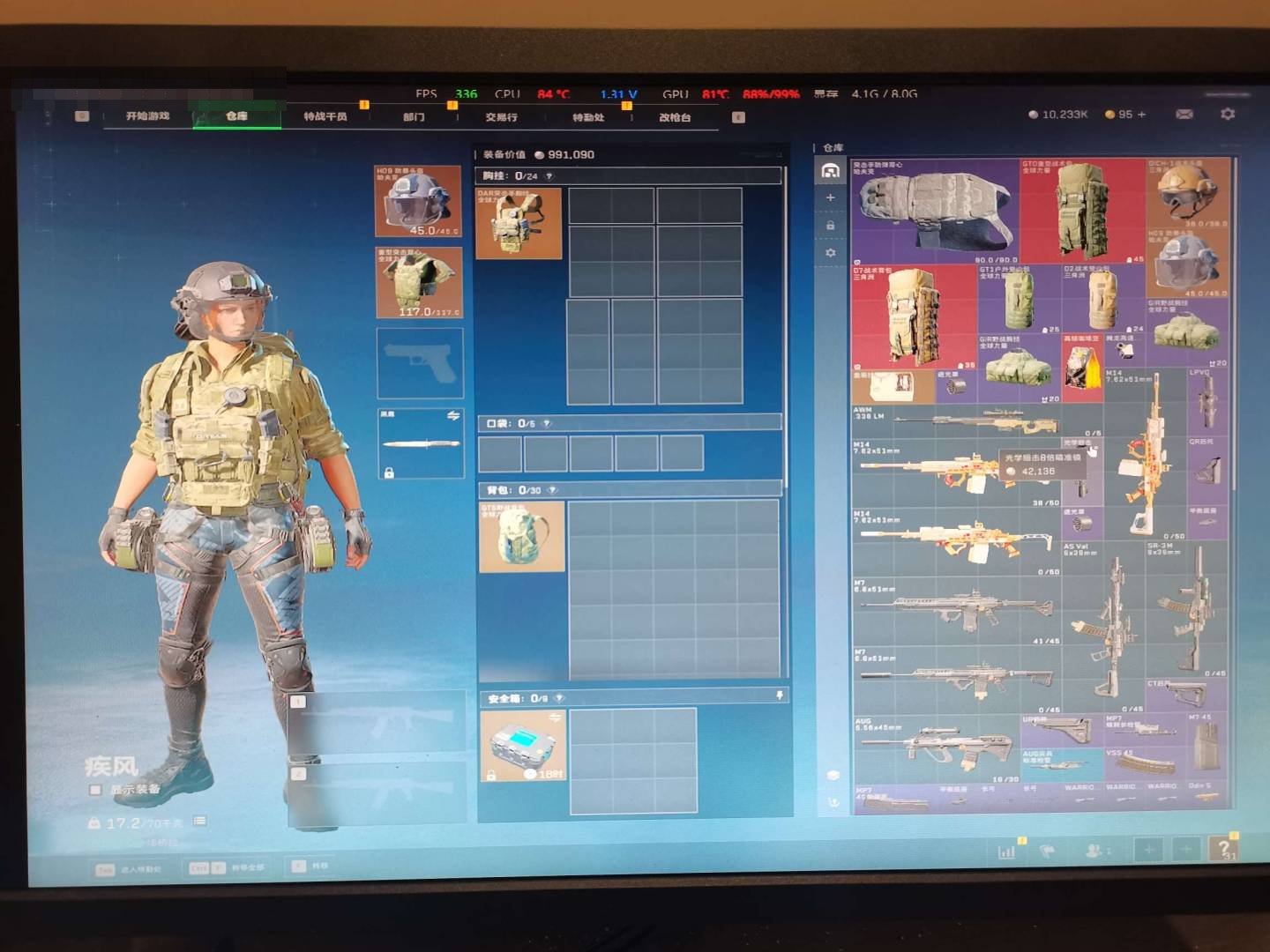The width and height of the screenshot is (1270, 952).
Task: Open the 交易行 (Auction House) tab
Action: point(501,117)
